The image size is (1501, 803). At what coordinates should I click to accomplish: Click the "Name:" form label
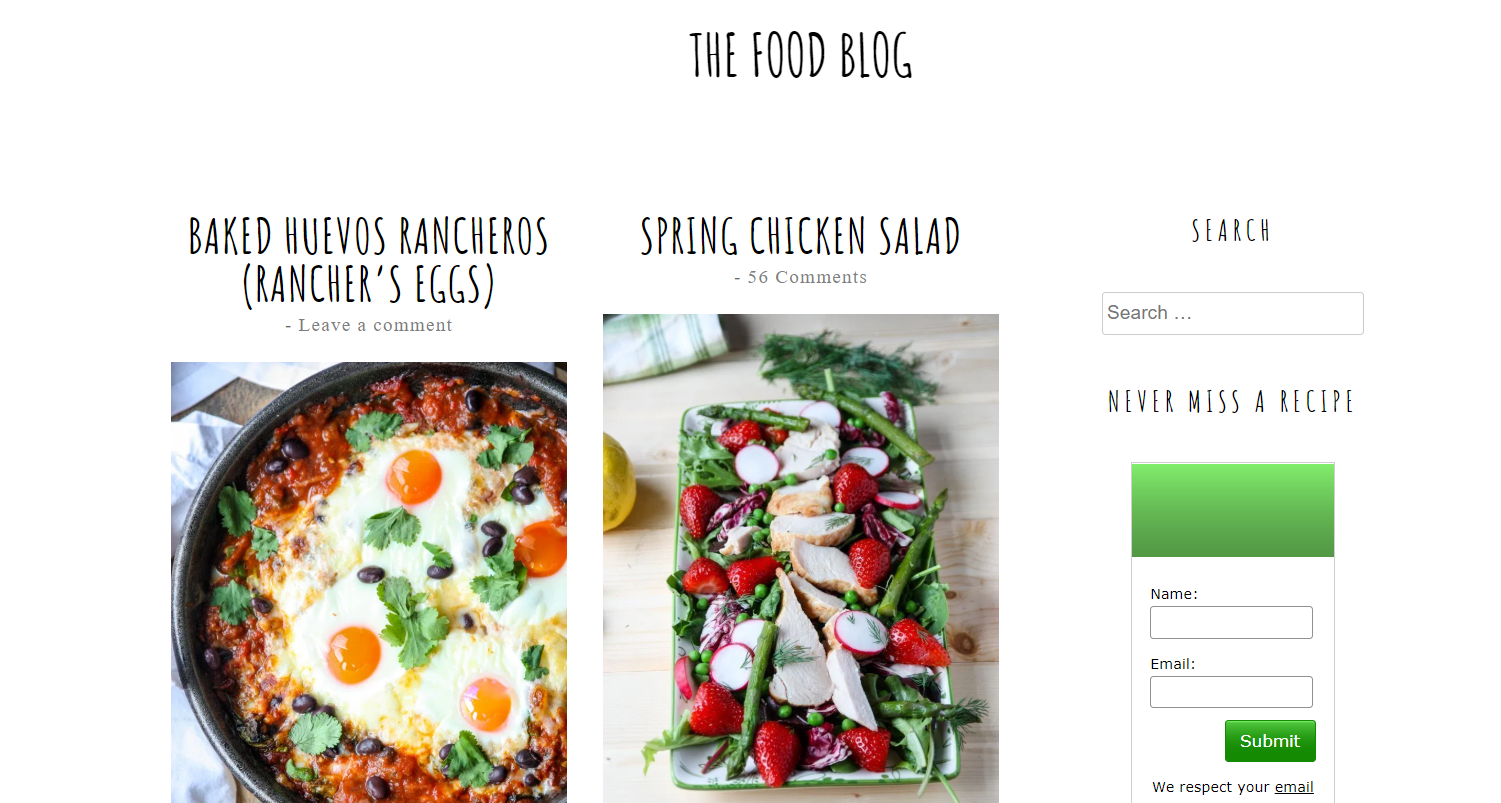click(x=1173, y=593)
